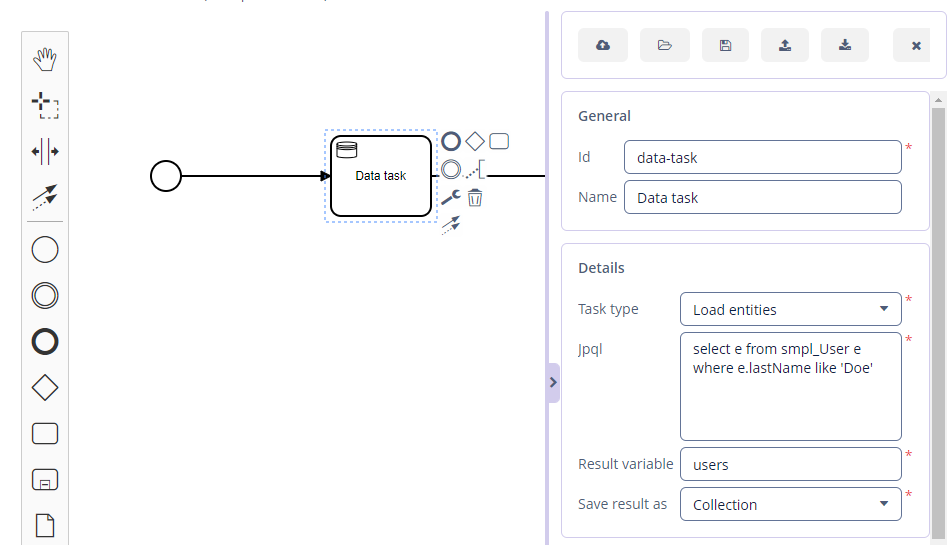Click the cloud upload deploy button
This screenshot has width=952, height=545.
coord(603,45)
